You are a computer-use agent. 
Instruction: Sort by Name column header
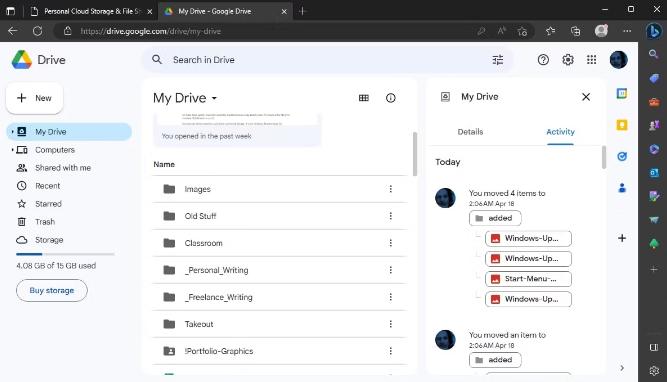164,164
